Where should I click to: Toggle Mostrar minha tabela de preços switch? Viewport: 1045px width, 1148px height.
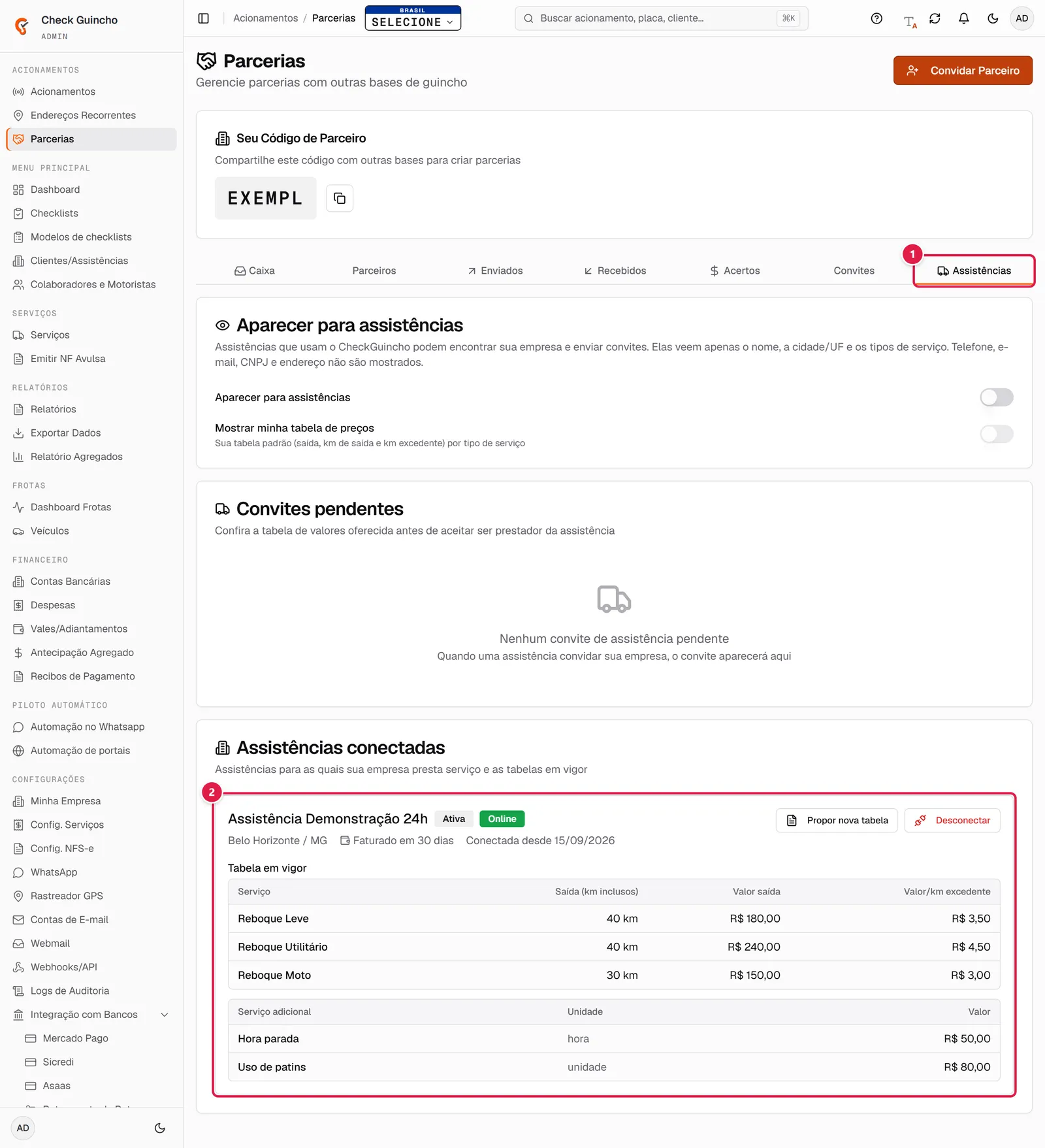[x=997, y=434]
